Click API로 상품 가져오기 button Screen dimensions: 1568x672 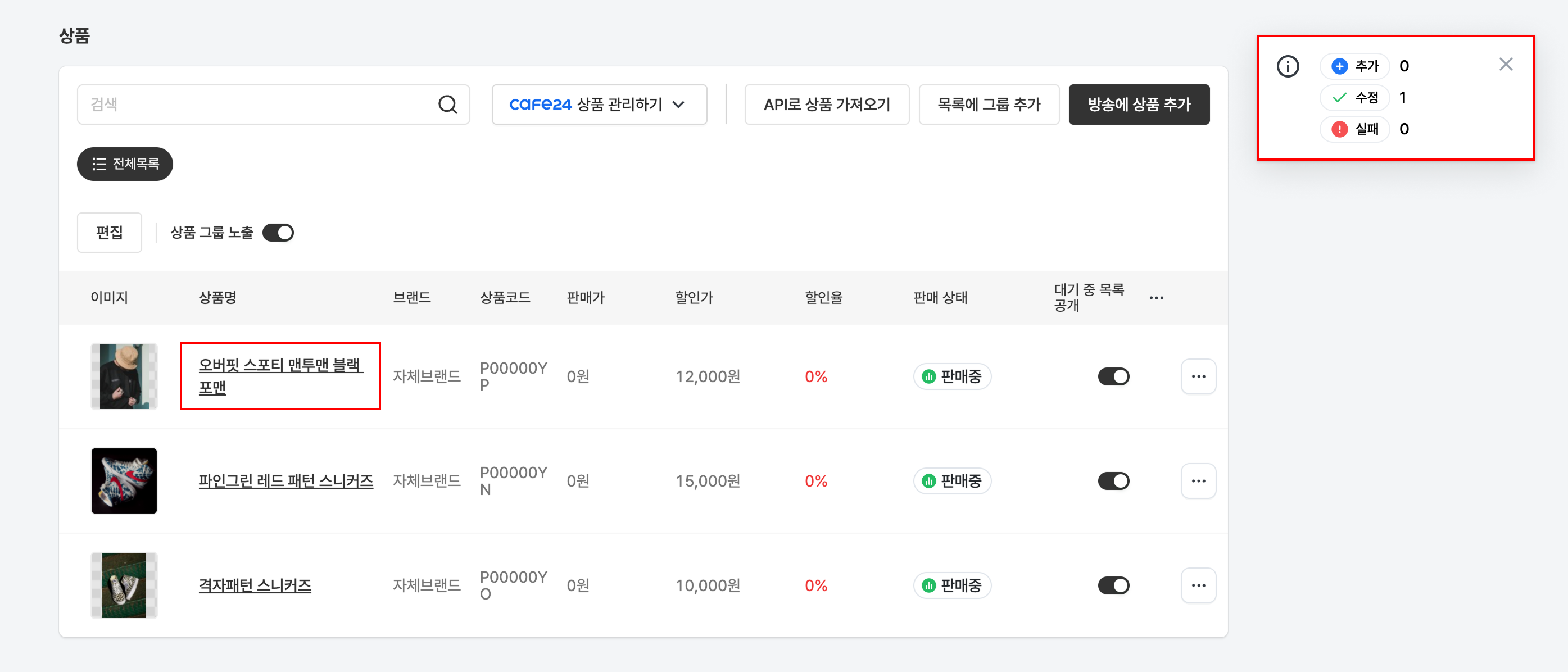click(826, 105)
